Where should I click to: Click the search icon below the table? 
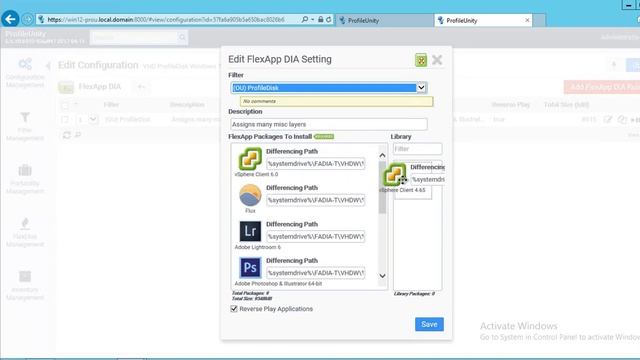pos(78,135)
